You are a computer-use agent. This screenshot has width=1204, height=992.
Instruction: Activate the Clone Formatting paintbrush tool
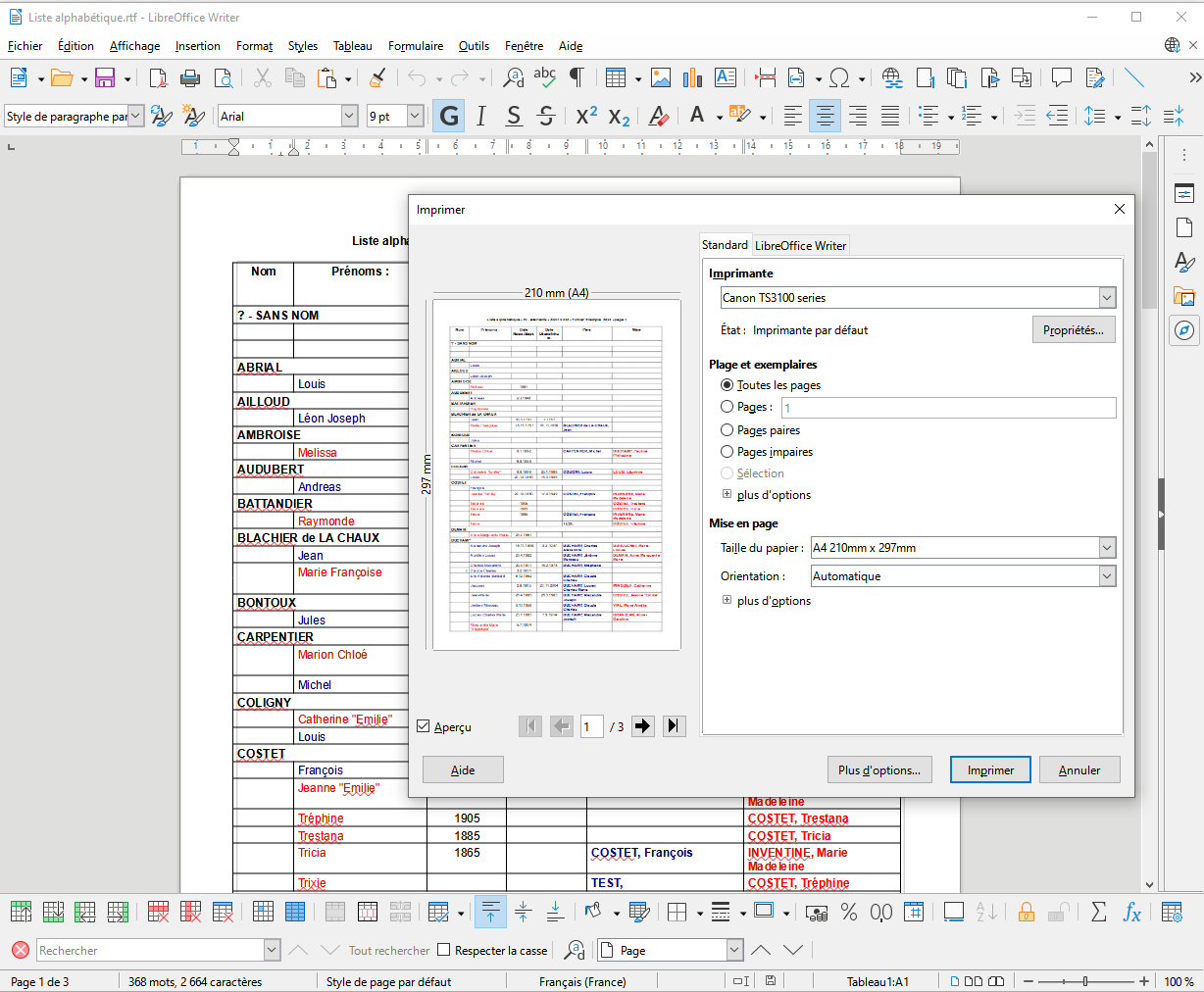(378, 76)
